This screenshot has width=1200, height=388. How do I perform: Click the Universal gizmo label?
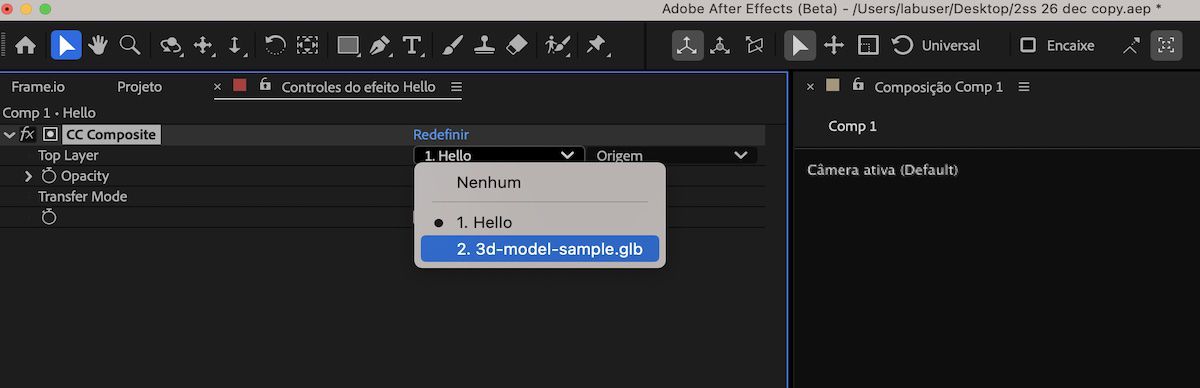(950, 45)
